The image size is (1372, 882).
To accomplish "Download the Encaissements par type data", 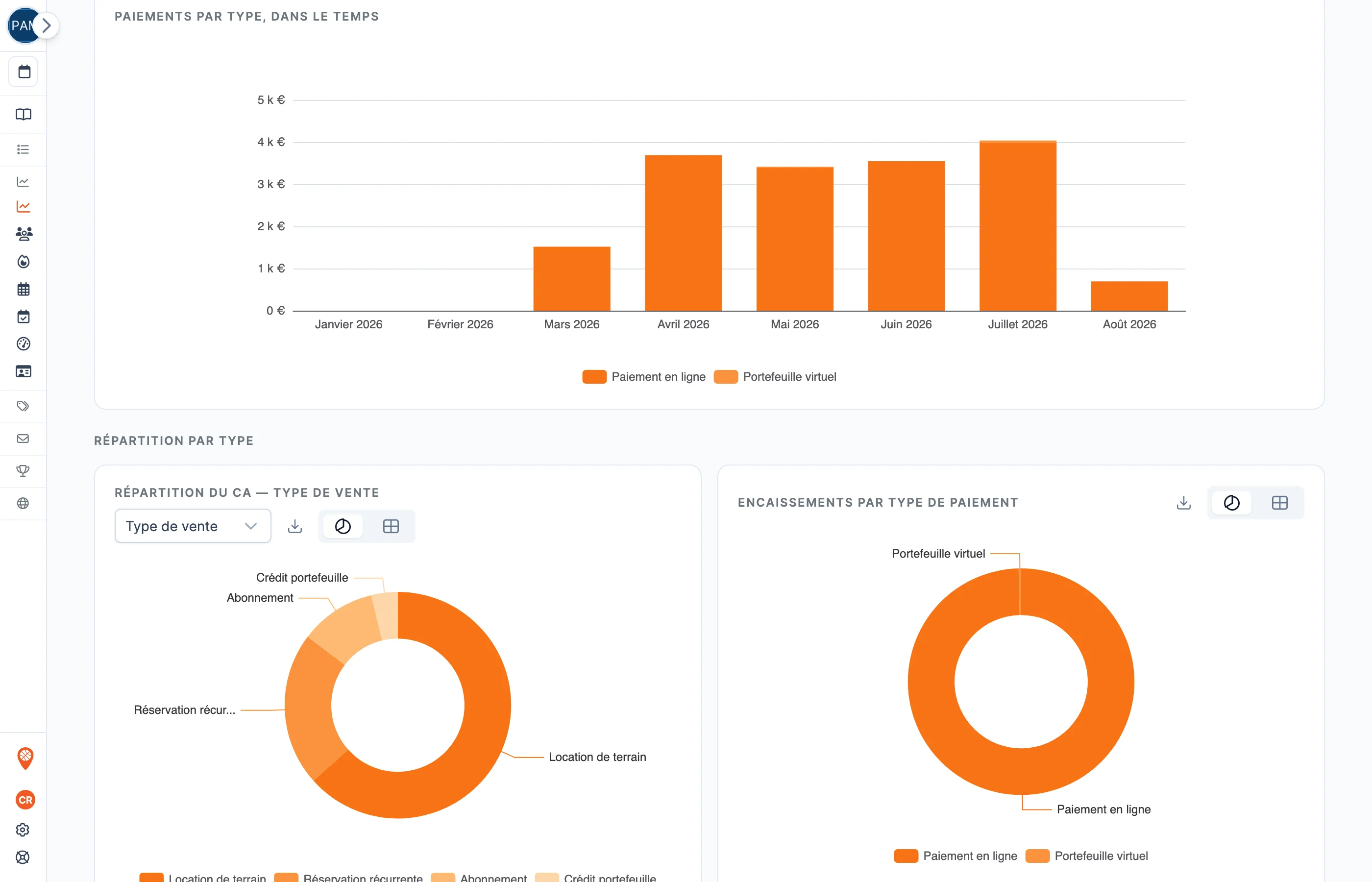I will (x=1184, y=503).
